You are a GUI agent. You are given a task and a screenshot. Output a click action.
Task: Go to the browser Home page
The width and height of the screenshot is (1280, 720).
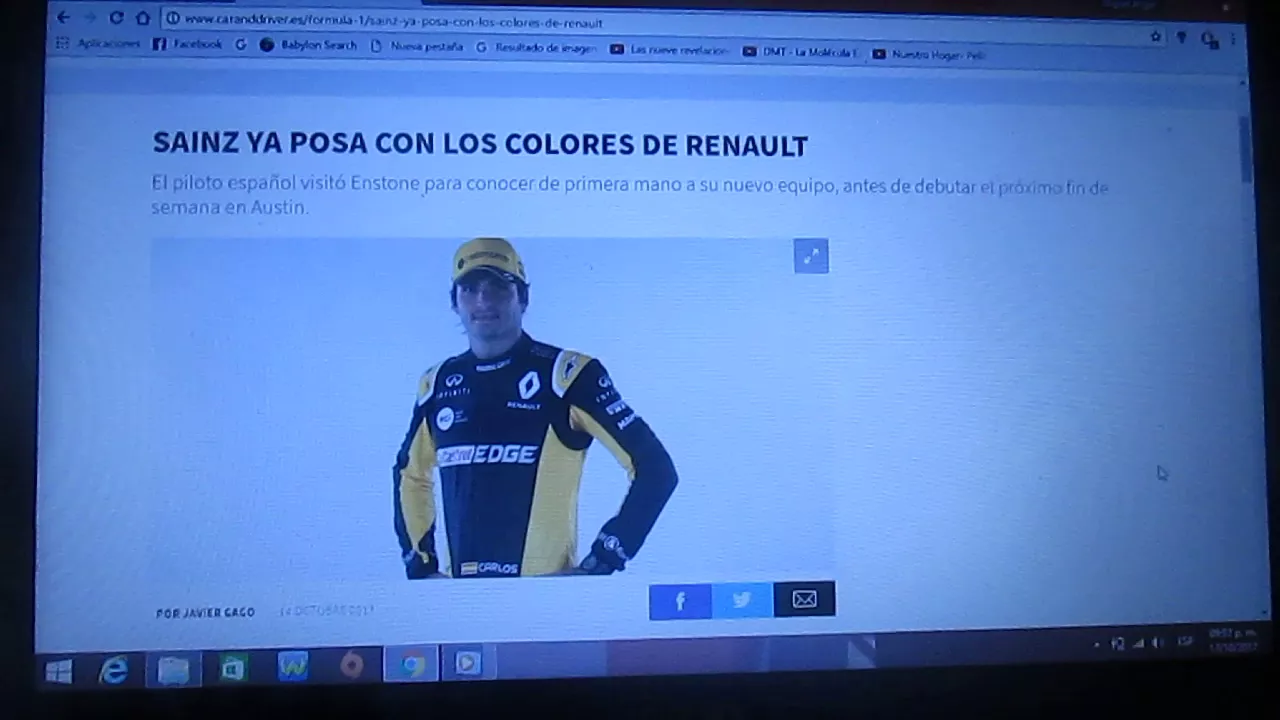pyautogui.click(x=142, y=18)
